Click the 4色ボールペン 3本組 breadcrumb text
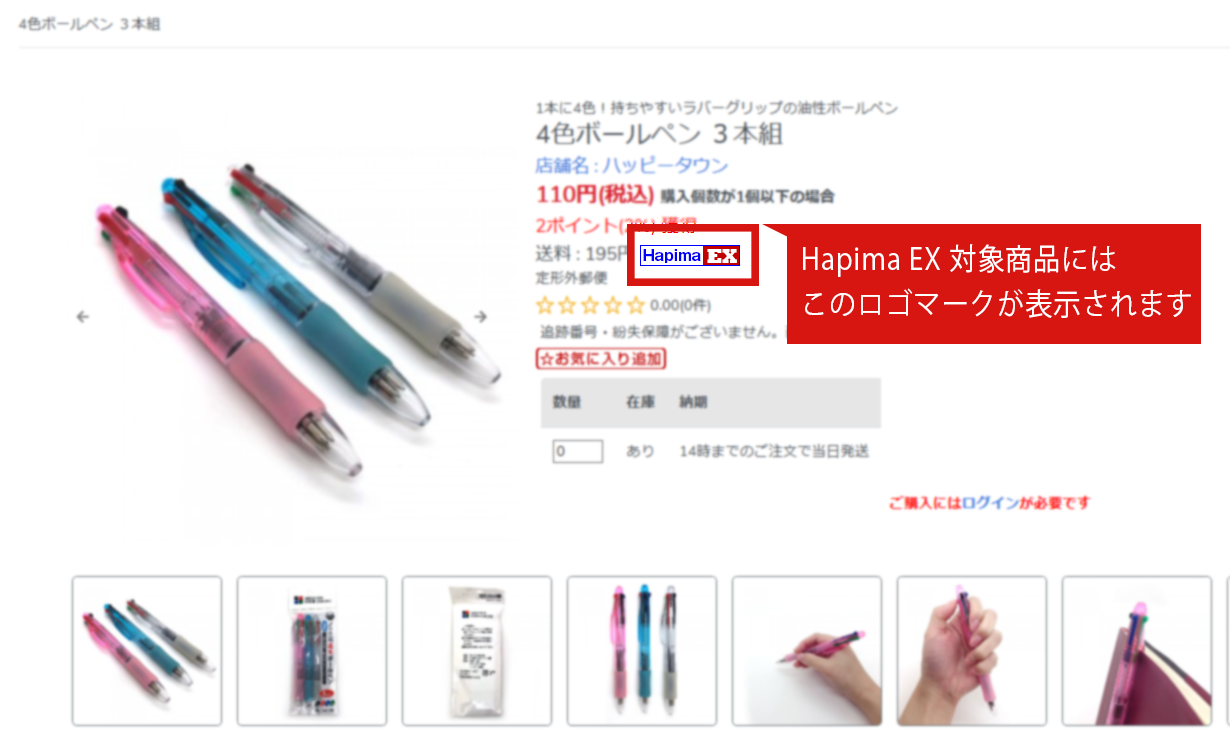 89,24
